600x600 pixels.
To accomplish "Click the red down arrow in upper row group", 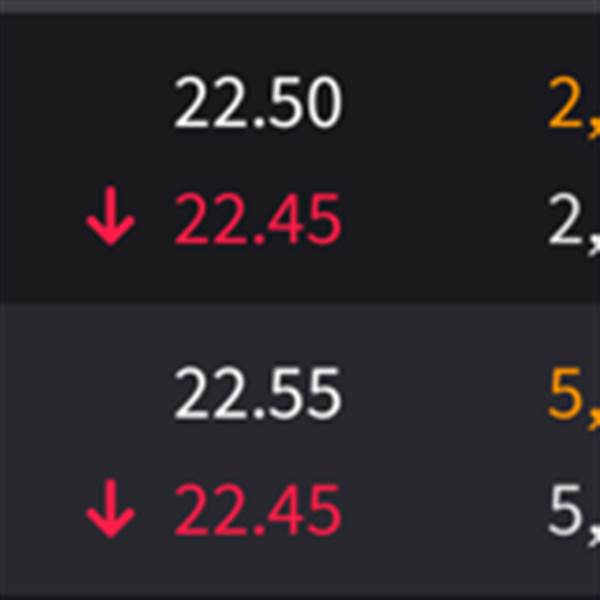I will point(111,216).
